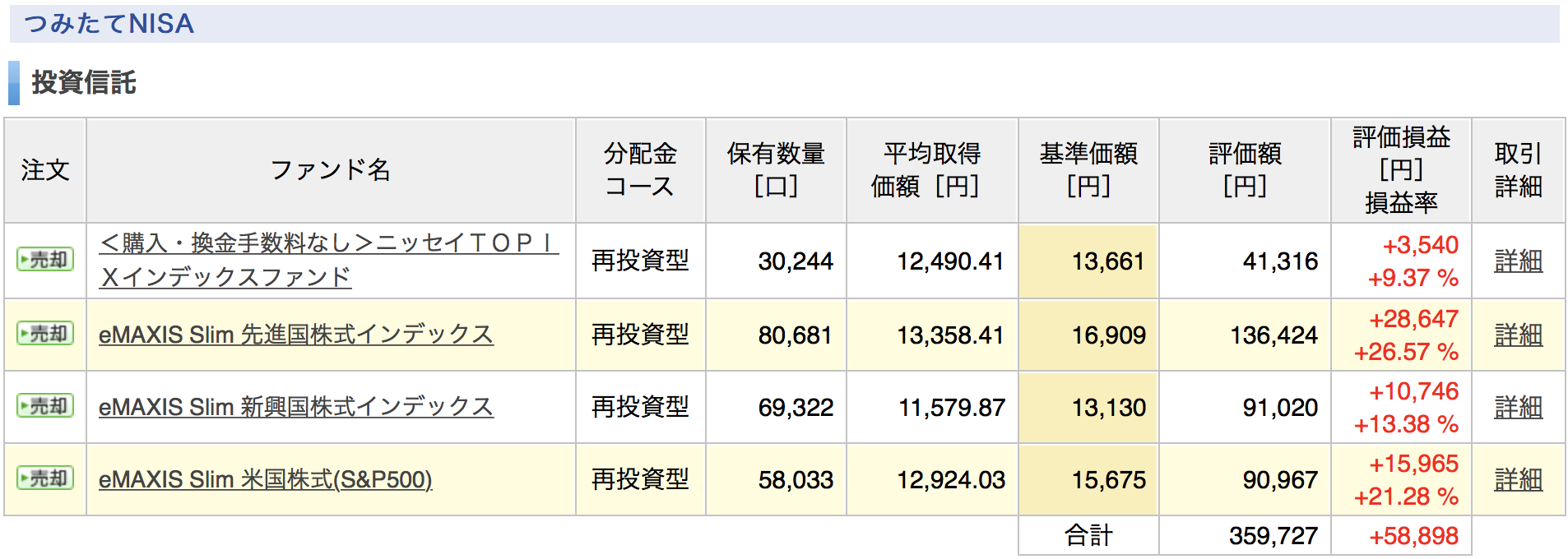Click 再投資型 in the ニッセイTOPIX row

click(x=640, y=261)
